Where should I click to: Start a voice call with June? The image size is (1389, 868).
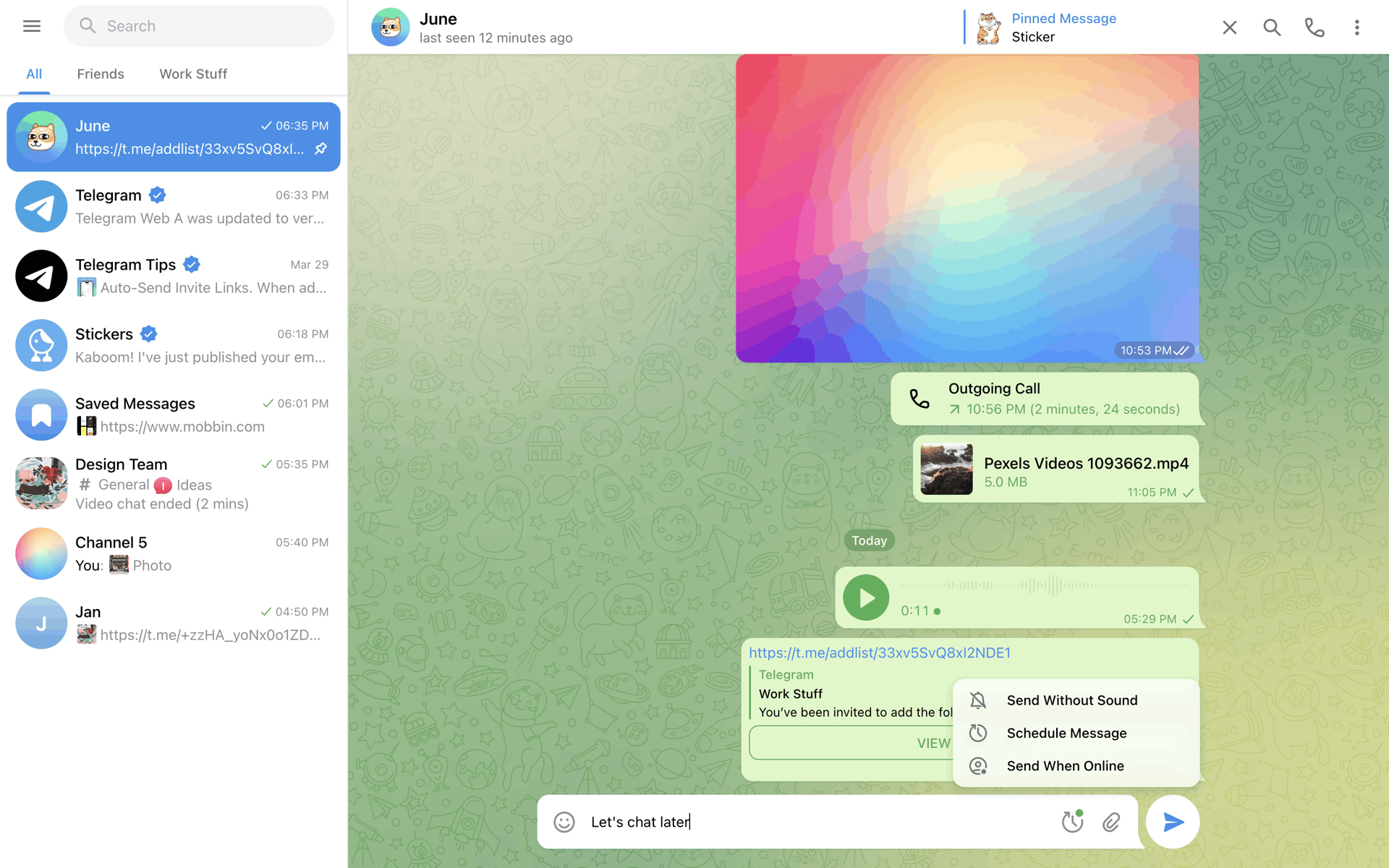tap(1314, 27)
